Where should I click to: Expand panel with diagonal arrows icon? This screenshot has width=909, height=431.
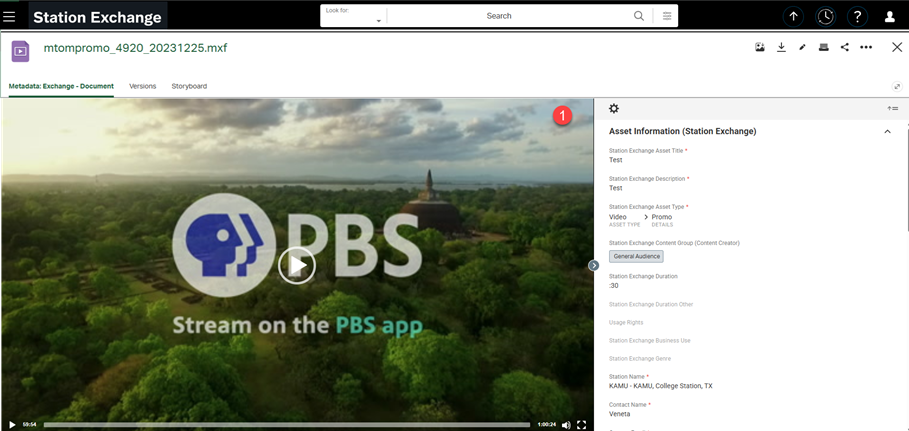(897, 86)
